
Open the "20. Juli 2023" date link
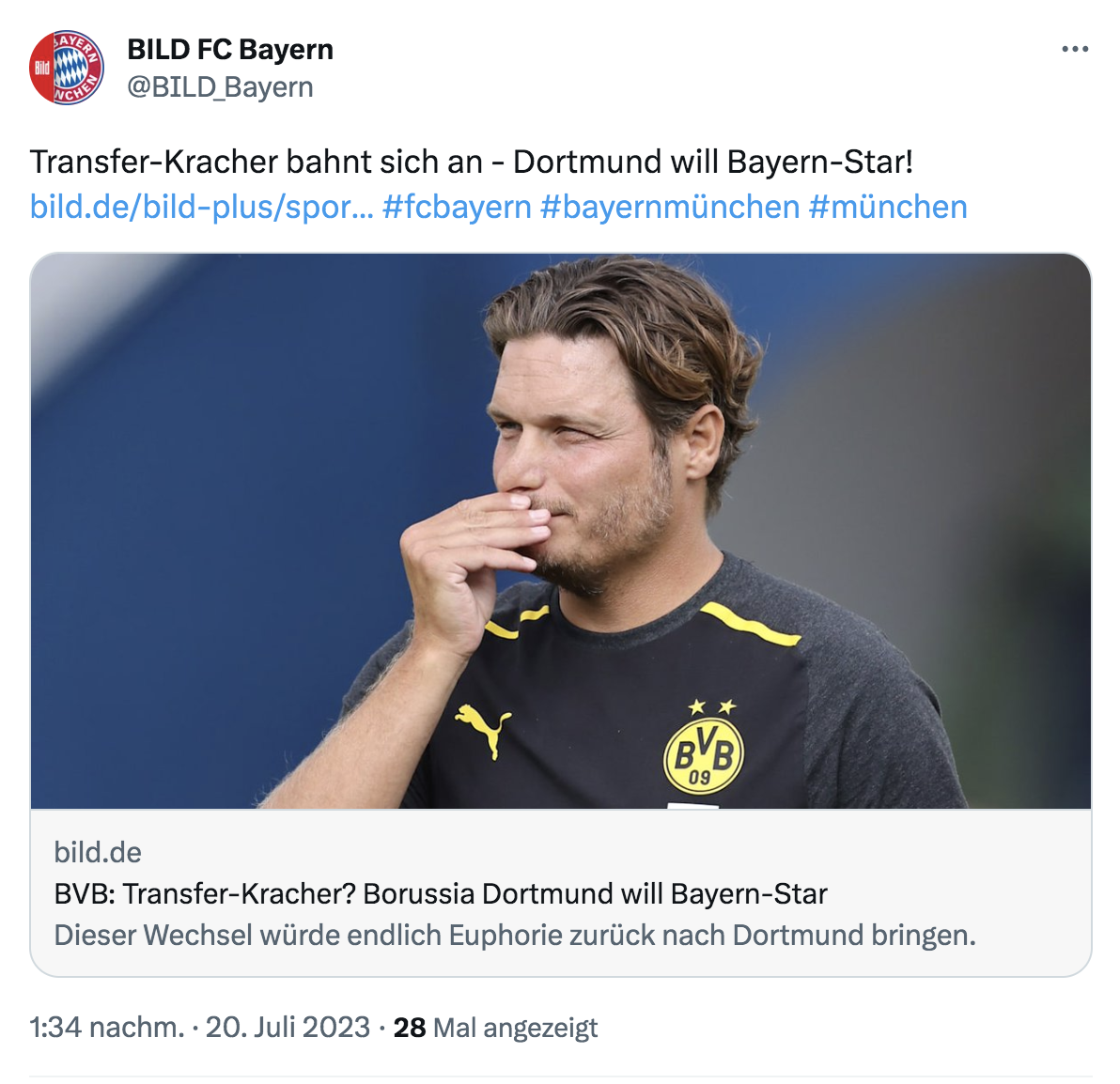288,1028
